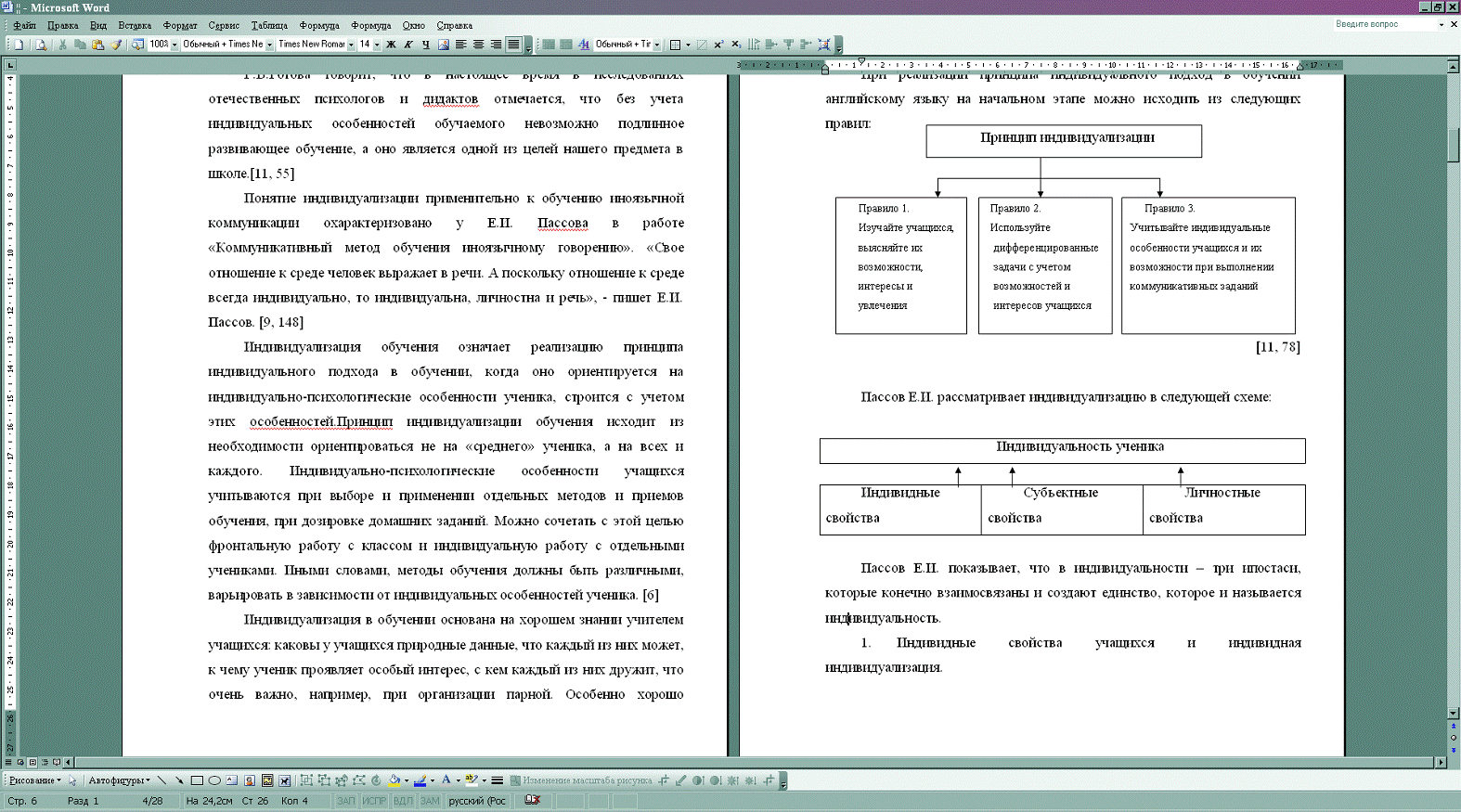This screenshot has height=812, width=1461.
Task: Open the Times New Roman font dropdown
Action: [x=351, y=45]
